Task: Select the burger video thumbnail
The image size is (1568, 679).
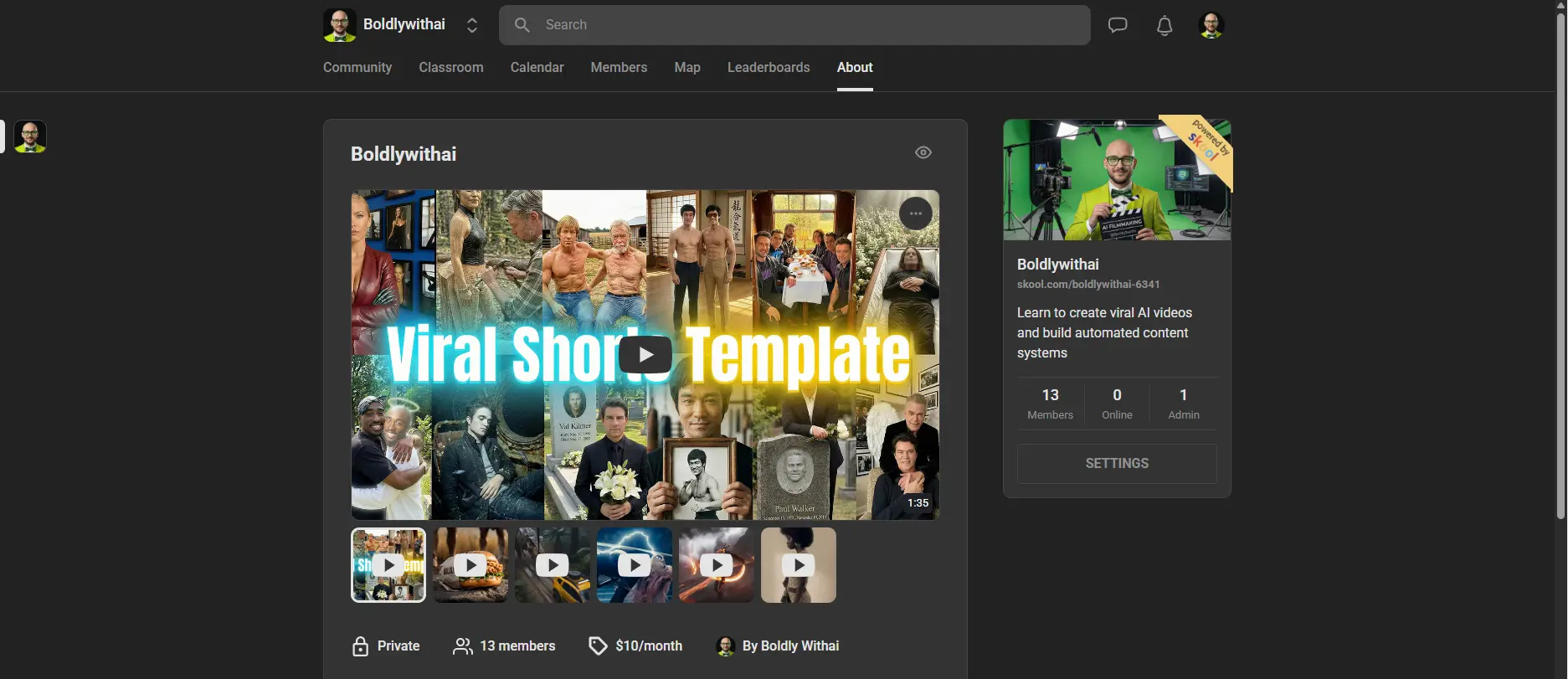Action: [x=470, y=565]
